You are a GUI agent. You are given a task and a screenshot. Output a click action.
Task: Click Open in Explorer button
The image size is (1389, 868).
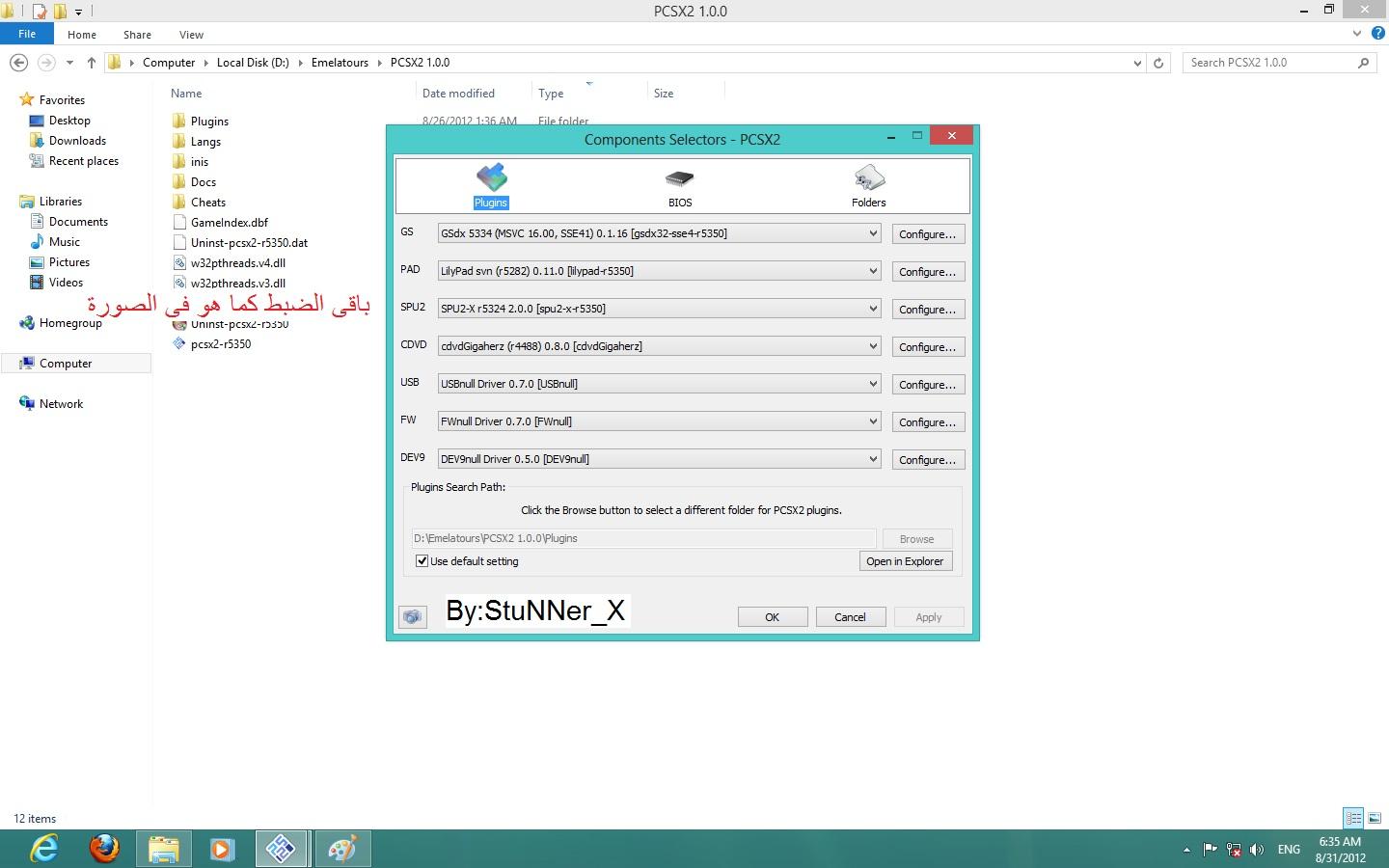pos(906,561)
